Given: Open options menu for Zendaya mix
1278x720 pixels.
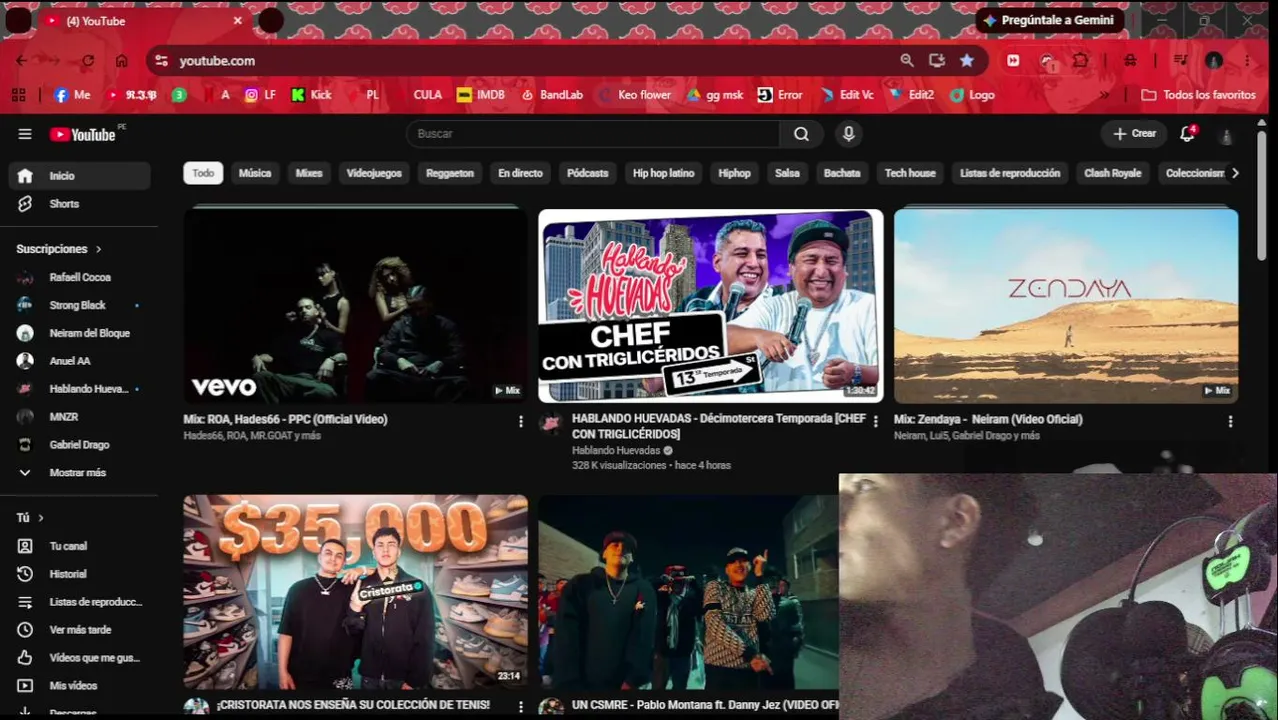Looking at the screenshot, I should click(1231, 422).
